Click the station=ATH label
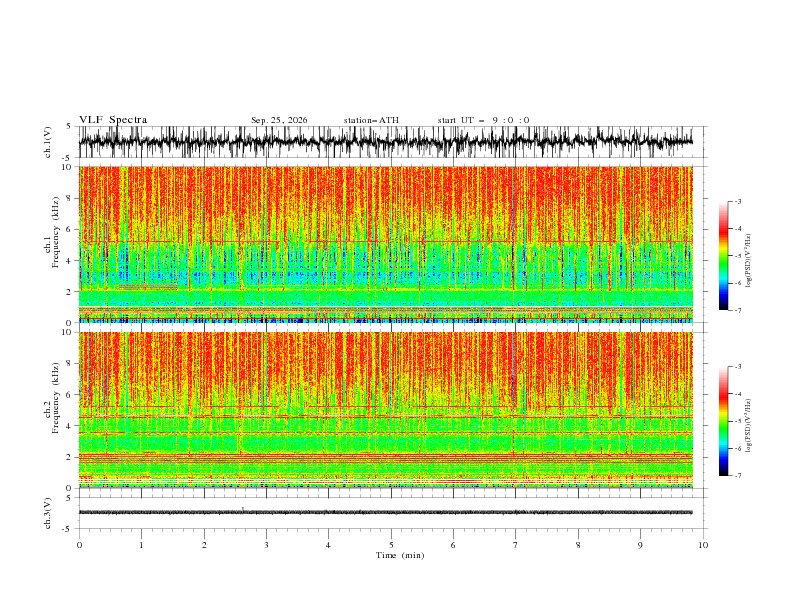Screen dimensions: 792x612 (x=371, y=120)
